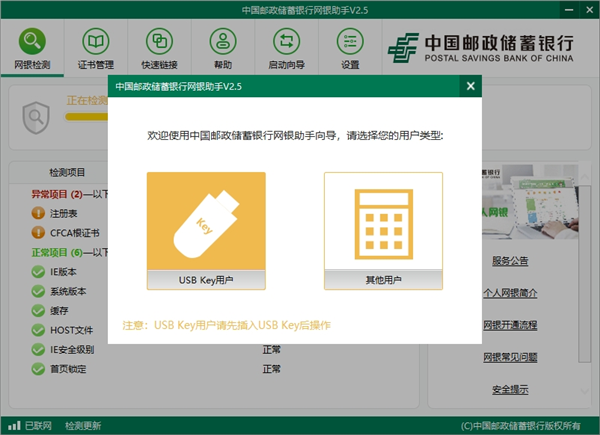Select the USB Key用户 tile
Image resolution: width=600 pixels, height=435 pixels.
(206, 231)
